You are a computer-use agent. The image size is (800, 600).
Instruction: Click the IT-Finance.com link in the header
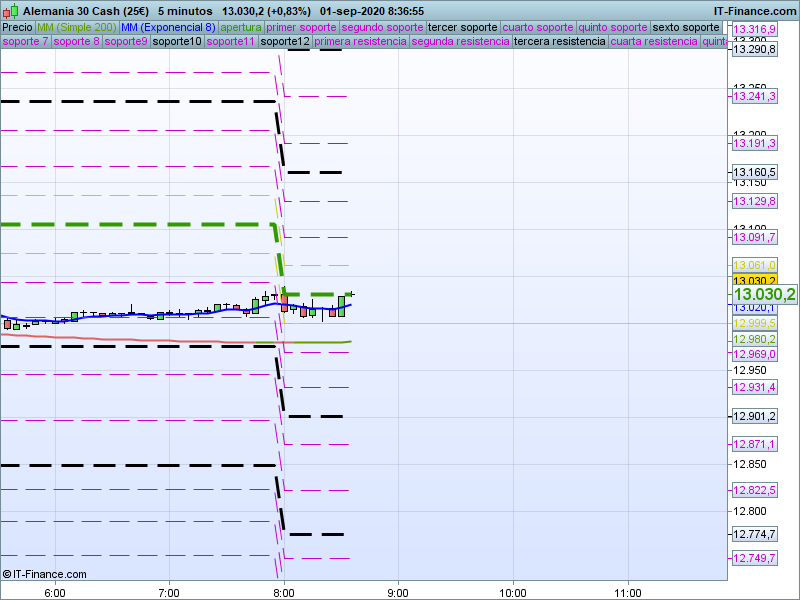755,10
